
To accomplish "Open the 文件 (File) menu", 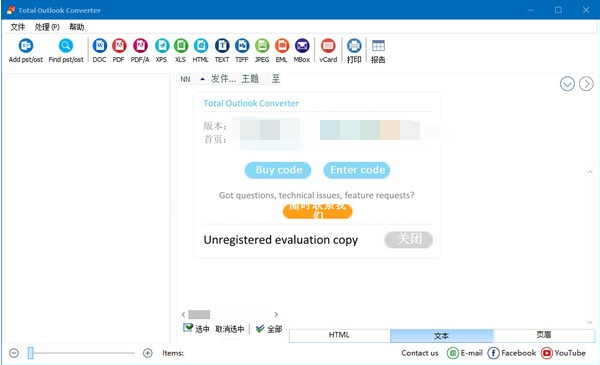I will click(x=18, y=27).
